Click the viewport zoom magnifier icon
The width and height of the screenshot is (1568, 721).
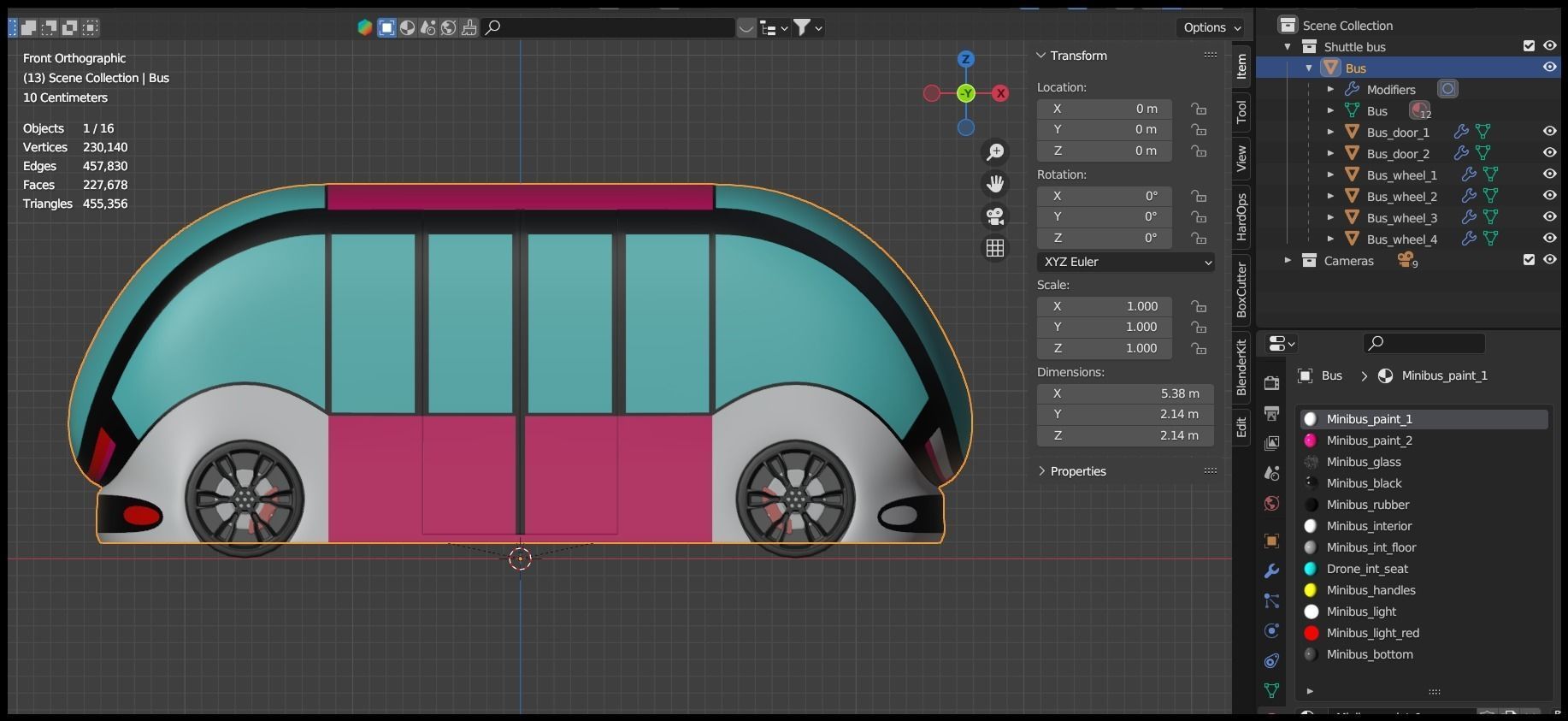coord(995,152)
